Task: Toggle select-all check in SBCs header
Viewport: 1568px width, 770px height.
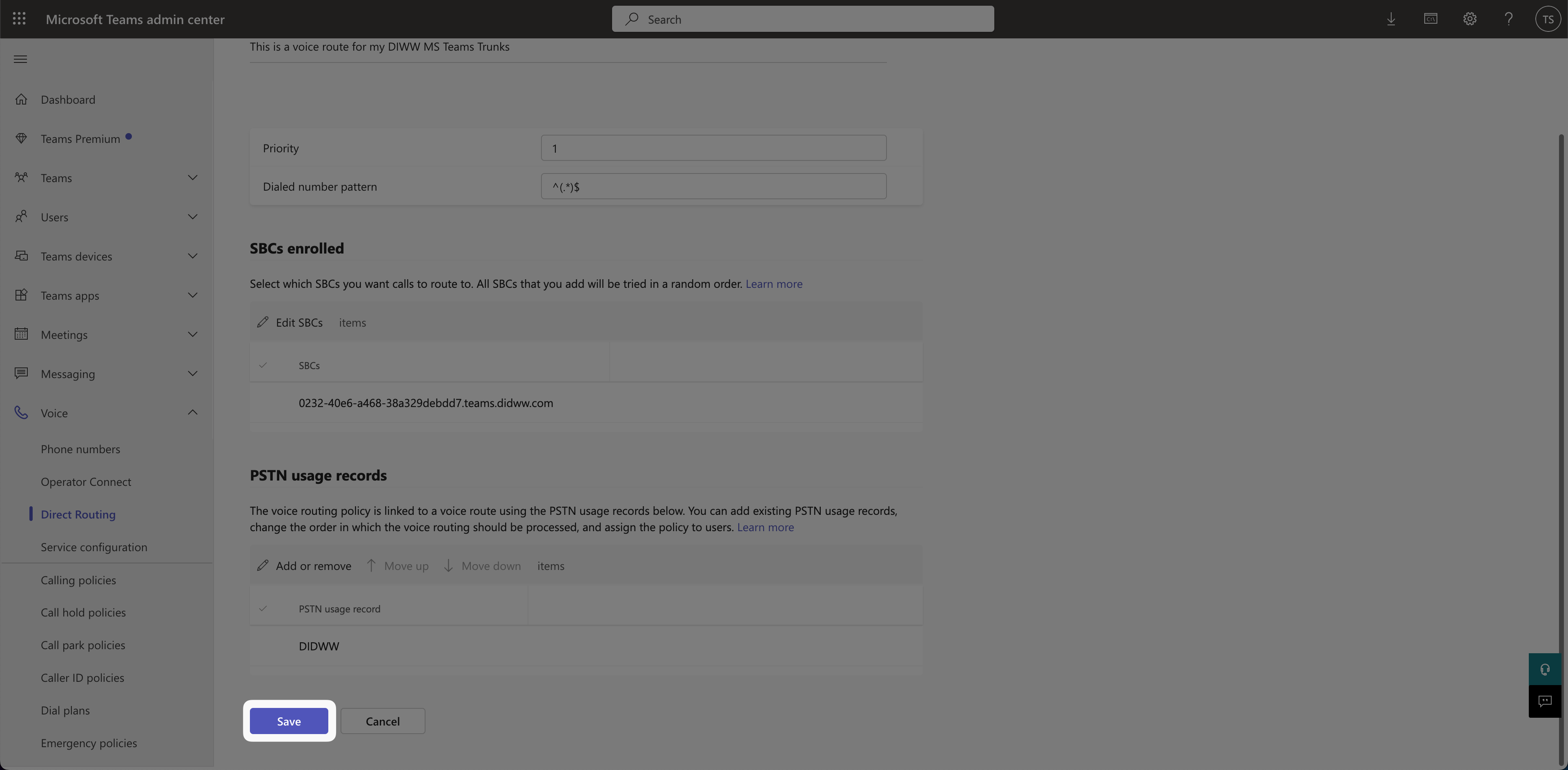Action: (263, 365)
